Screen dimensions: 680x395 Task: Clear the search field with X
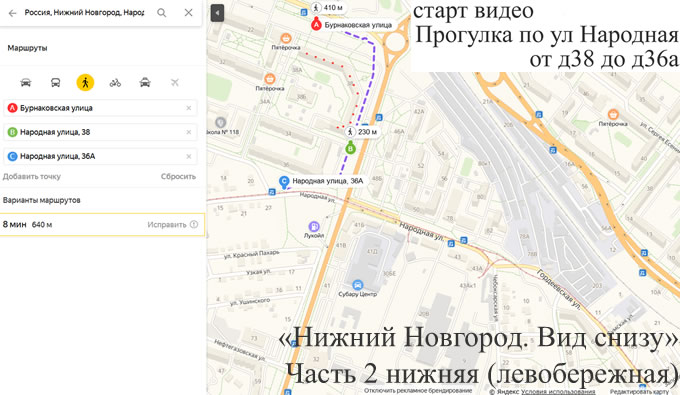pyautogui.click(x=188, y=13)
